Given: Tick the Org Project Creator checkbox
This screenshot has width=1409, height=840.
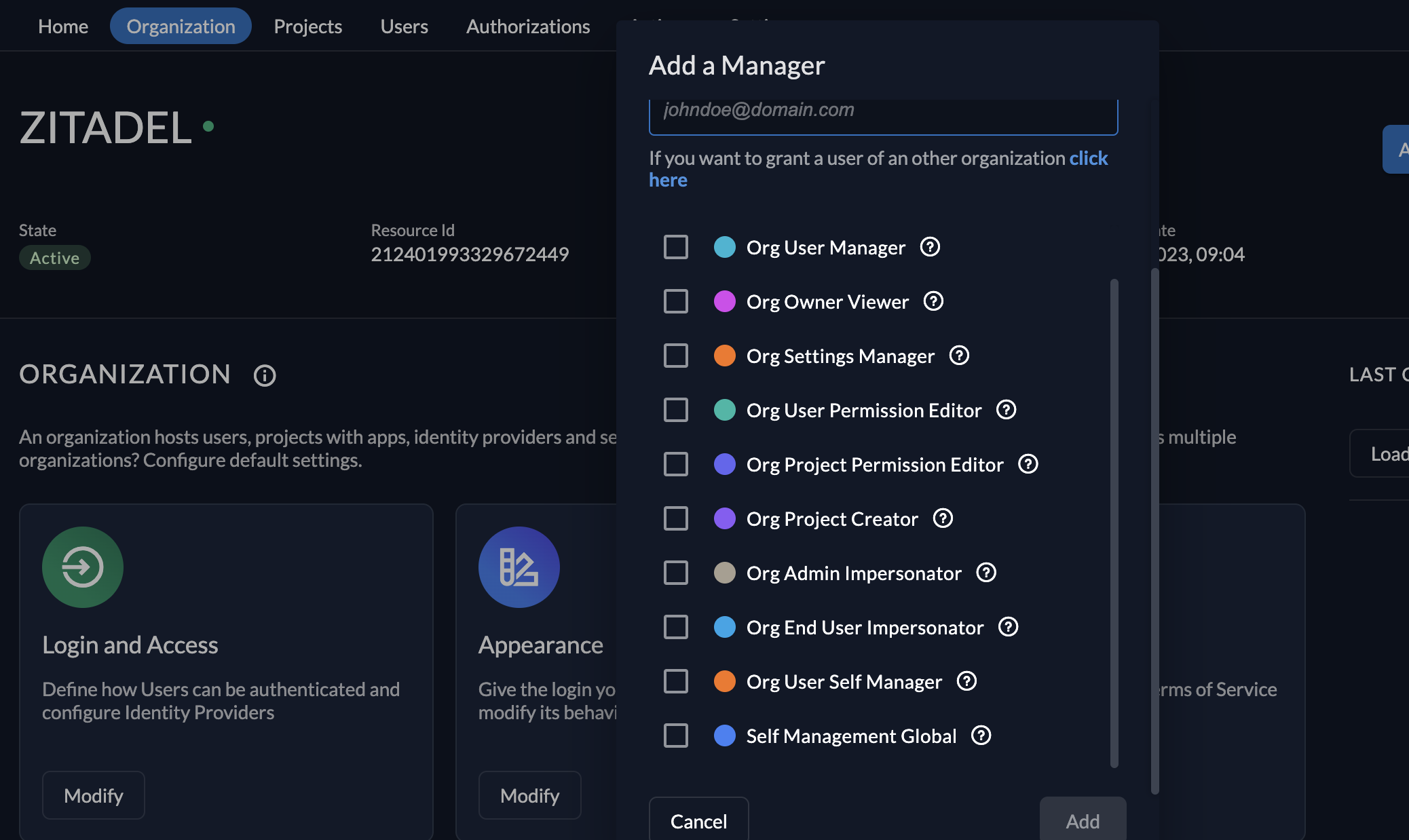Looking at the screenshot, I should click(x=676, y=518).
